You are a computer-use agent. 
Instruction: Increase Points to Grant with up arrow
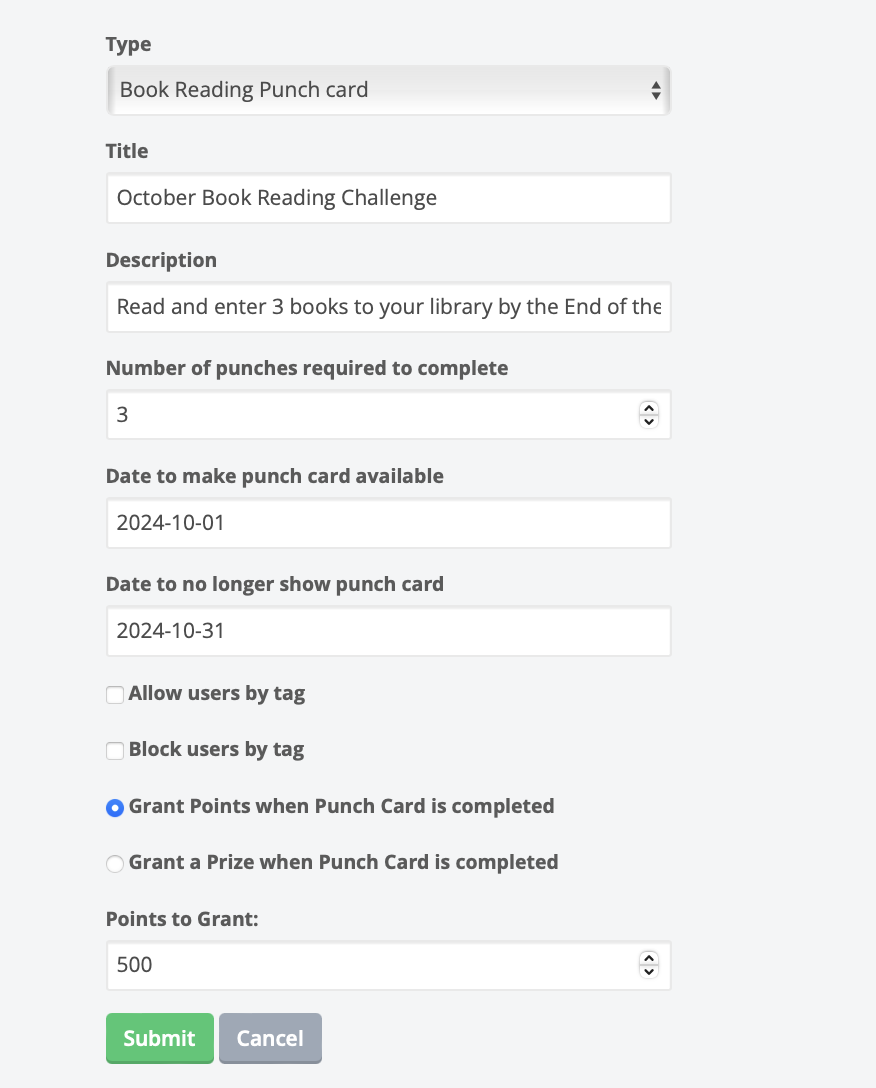coord(649,959)
